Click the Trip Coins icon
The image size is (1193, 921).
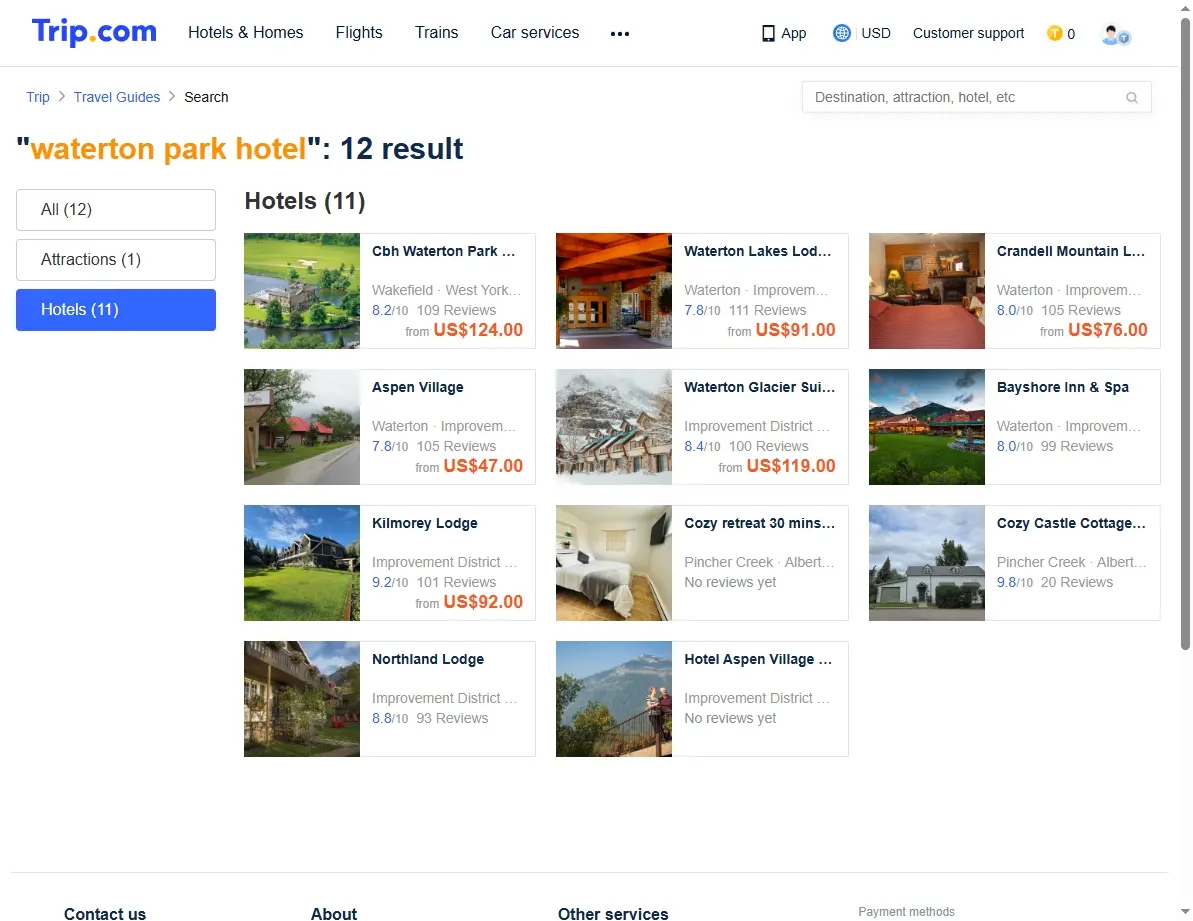[1055, 33]
